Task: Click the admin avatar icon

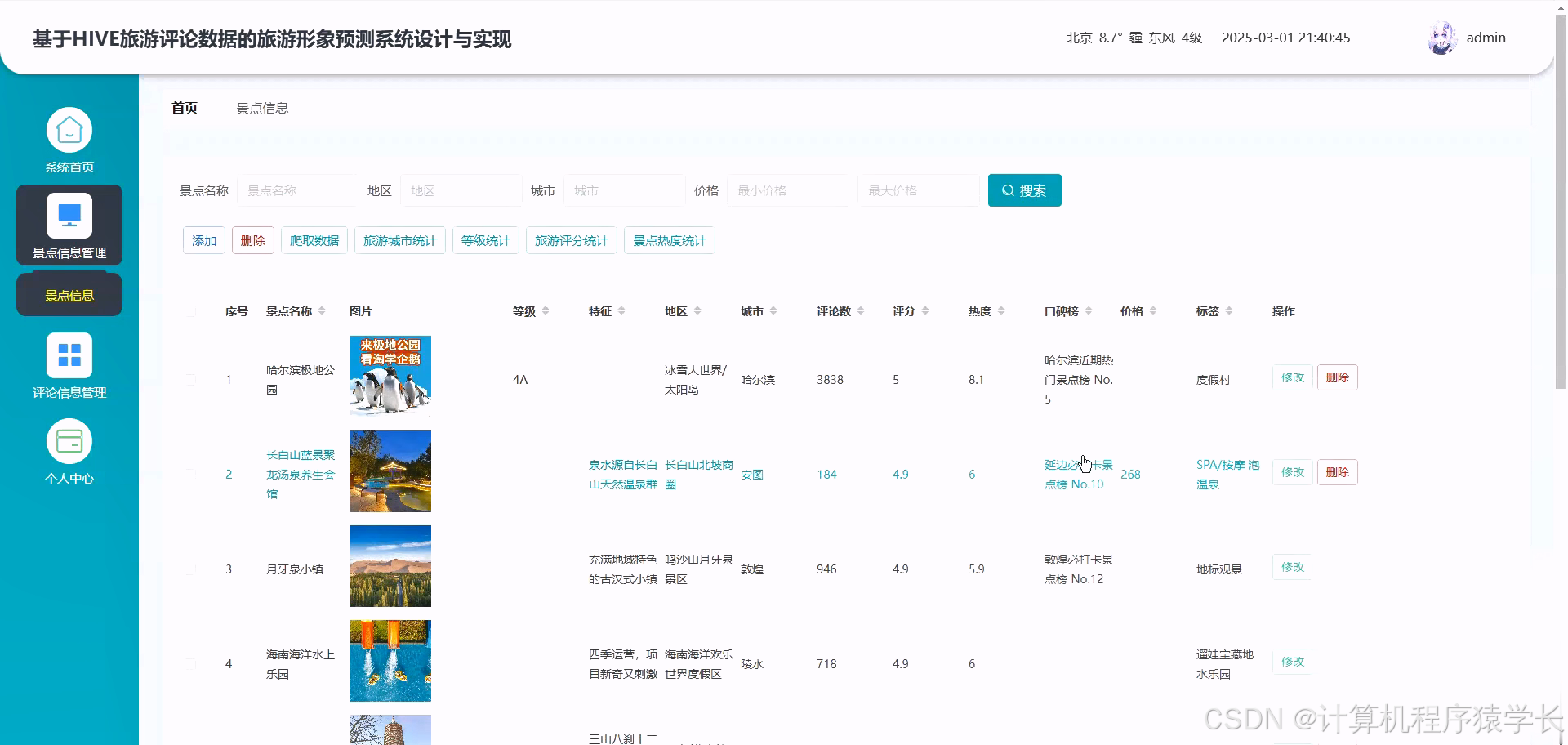Action: pos(1441,38)
